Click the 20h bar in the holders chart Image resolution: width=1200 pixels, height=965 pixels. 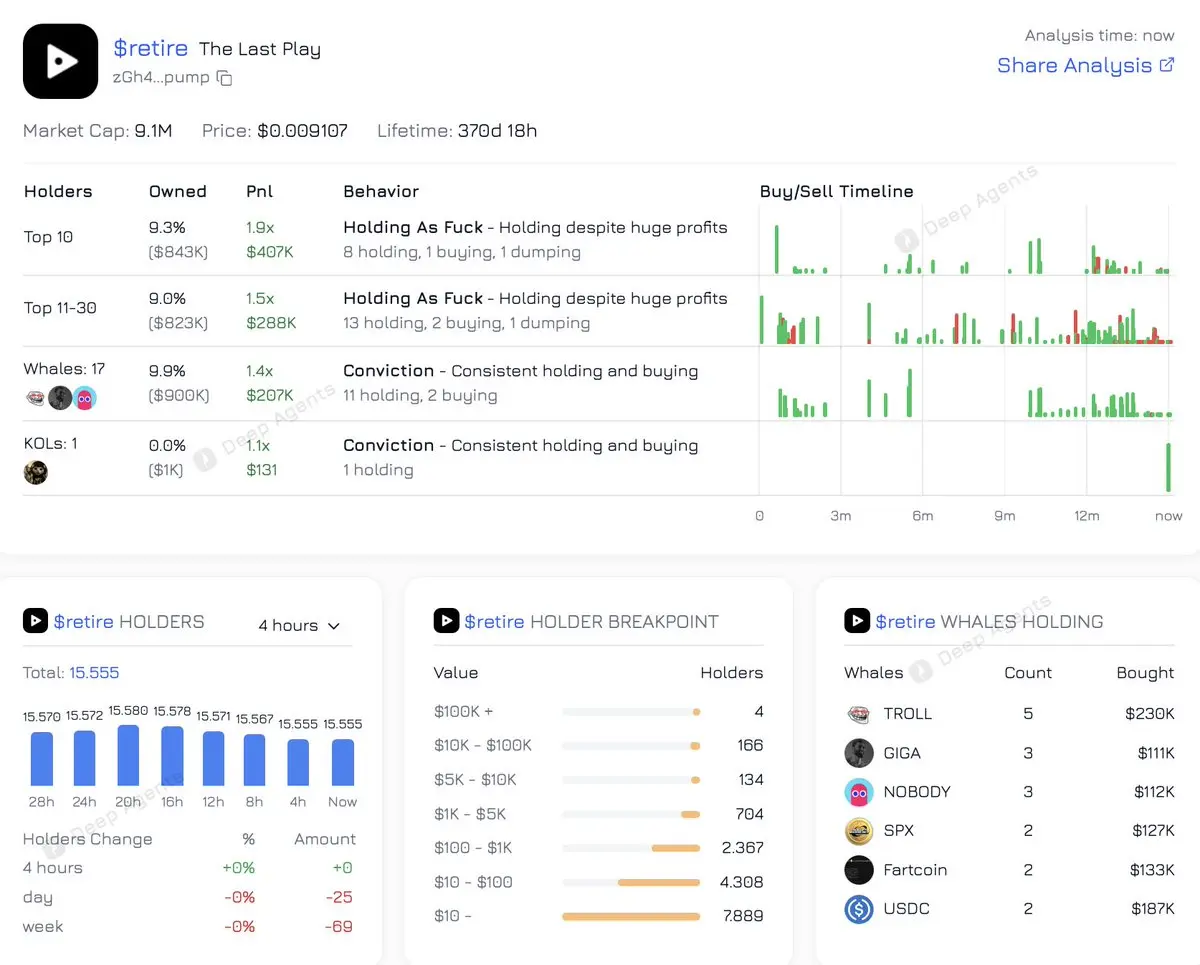(128, 755)
